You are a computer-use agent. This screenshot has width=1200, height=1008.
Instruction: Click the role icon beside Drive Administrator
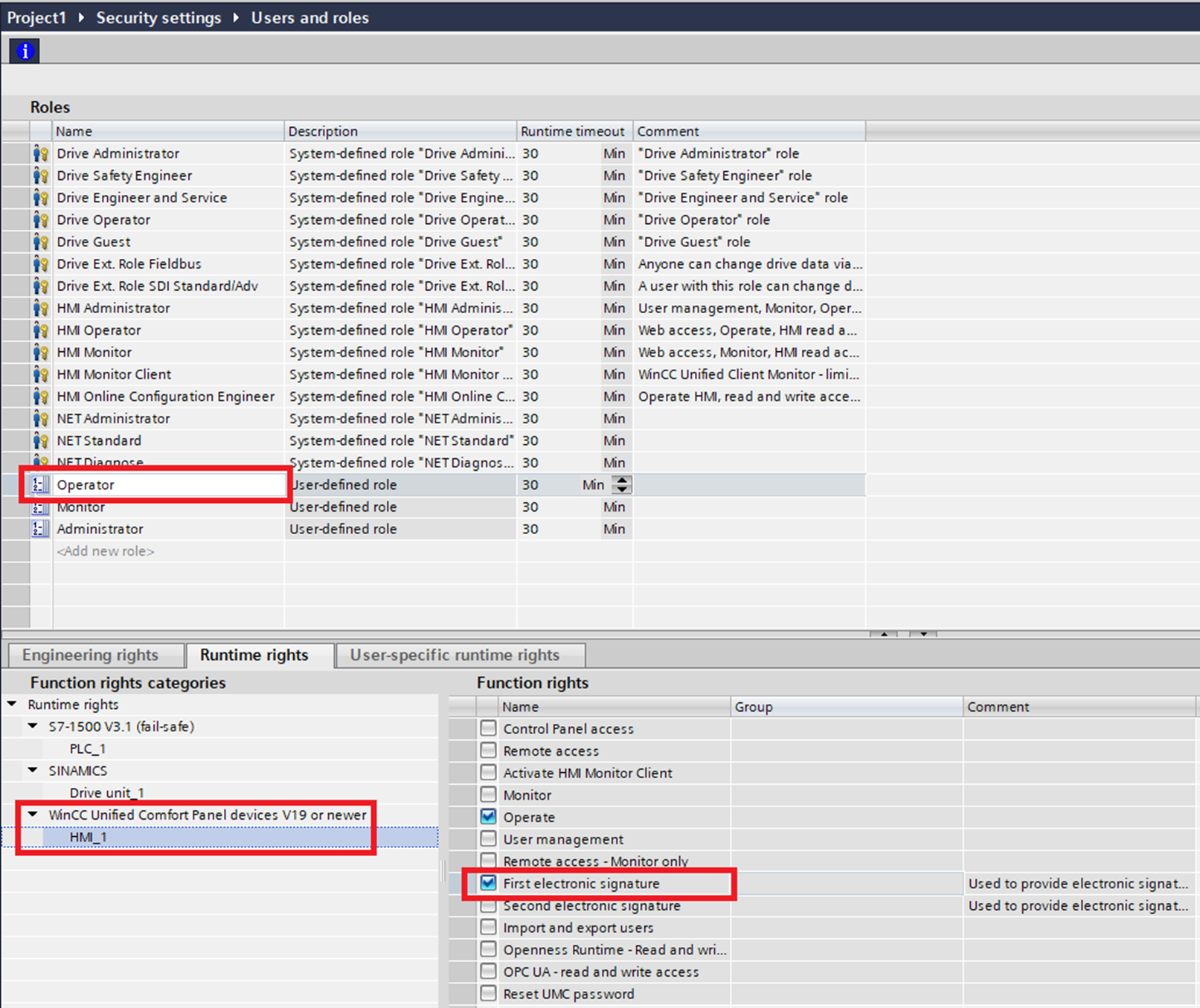point(40,154)
